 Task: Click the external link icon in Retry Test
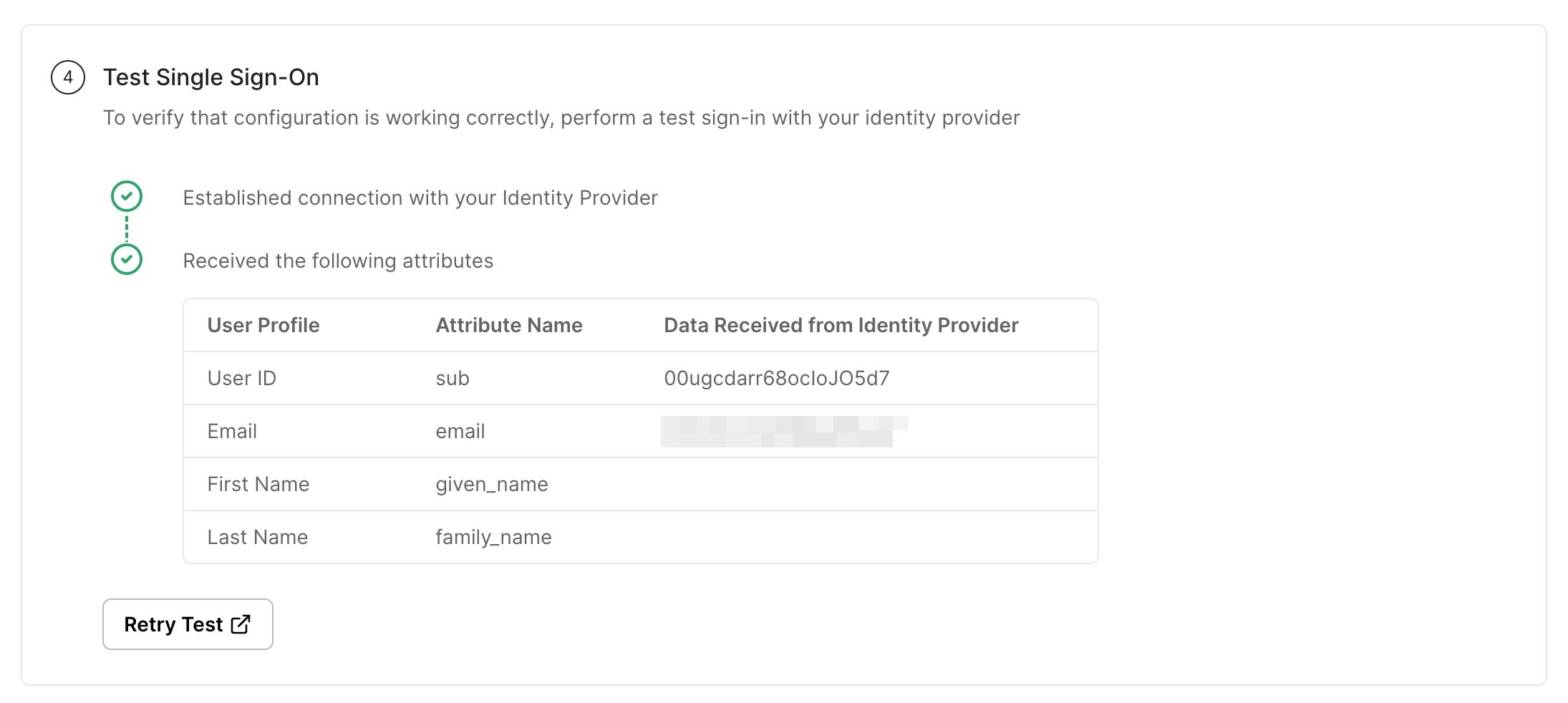239,624
